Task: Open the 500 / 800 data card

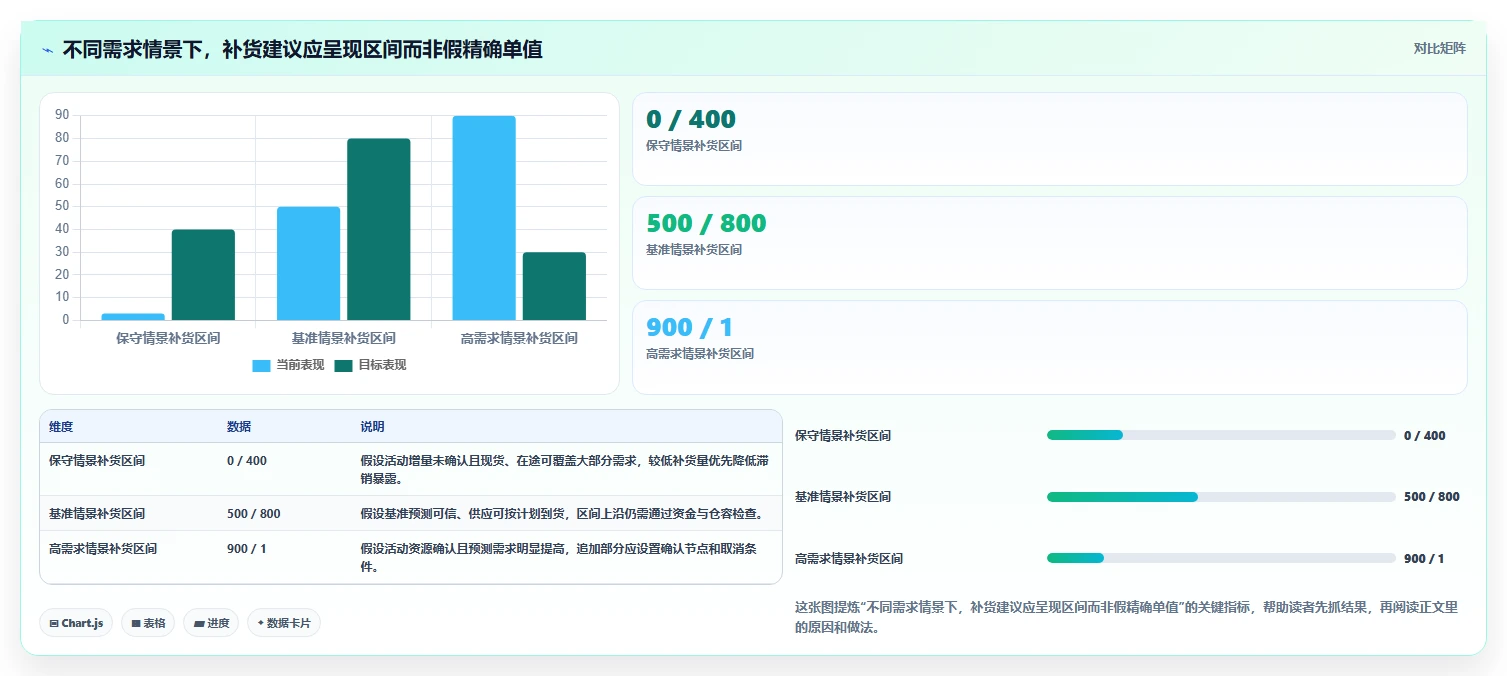Action: (1050, 243)
